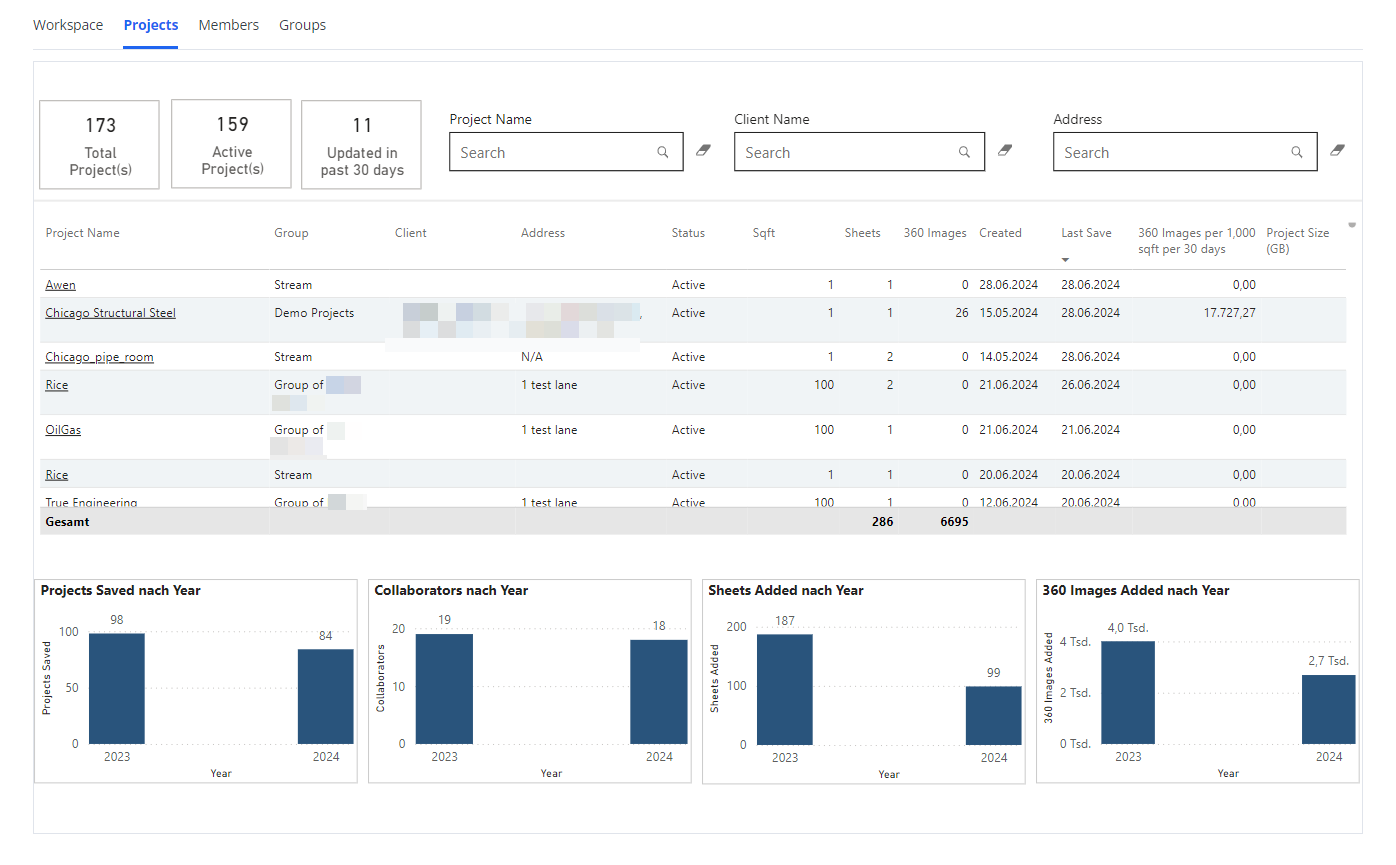Click the Project Name search magnifier icon
1396x865 pixels.
coord(662,153)
